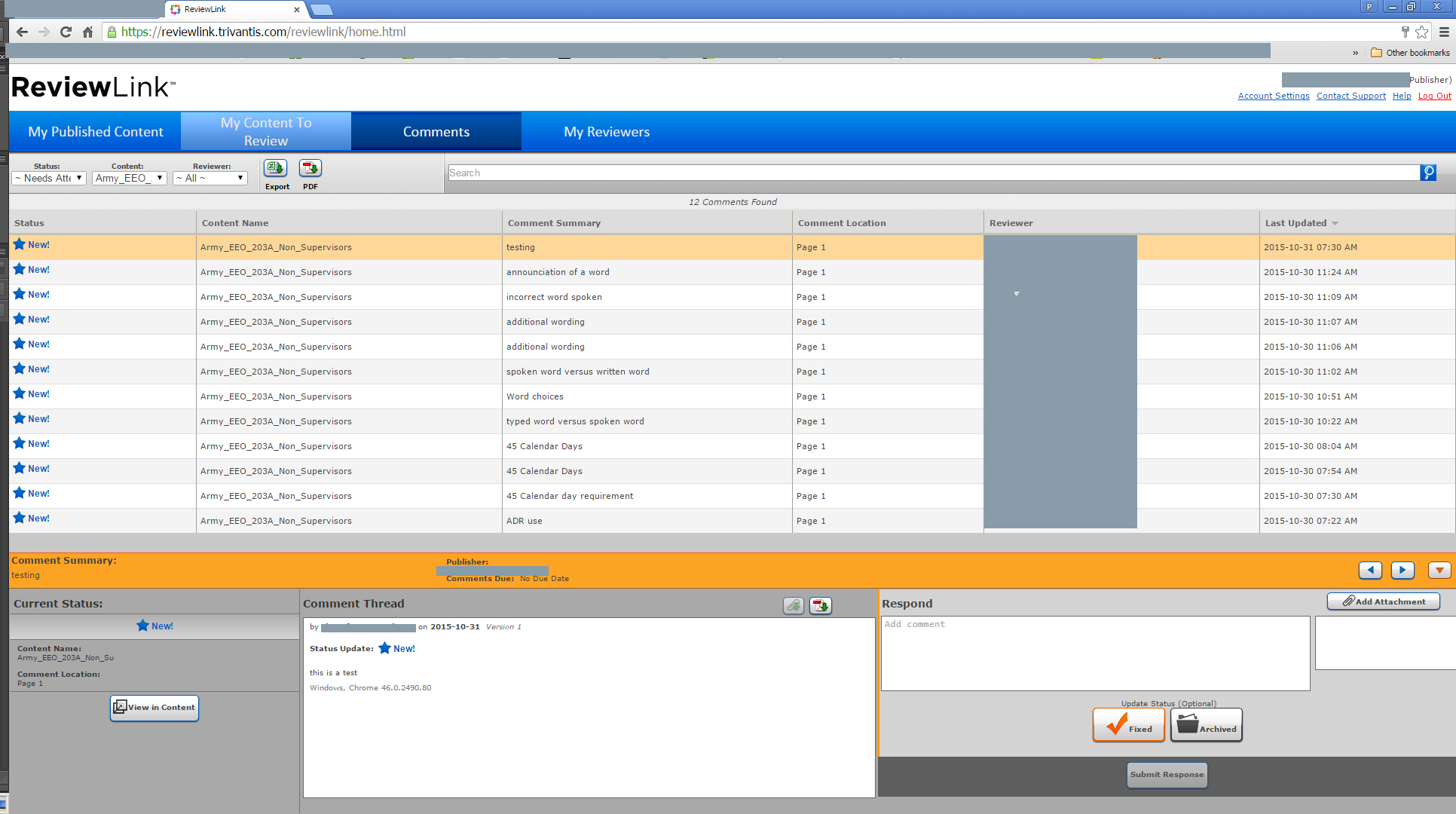
Task: Click the Log Out link
Action: [1435, 96]
